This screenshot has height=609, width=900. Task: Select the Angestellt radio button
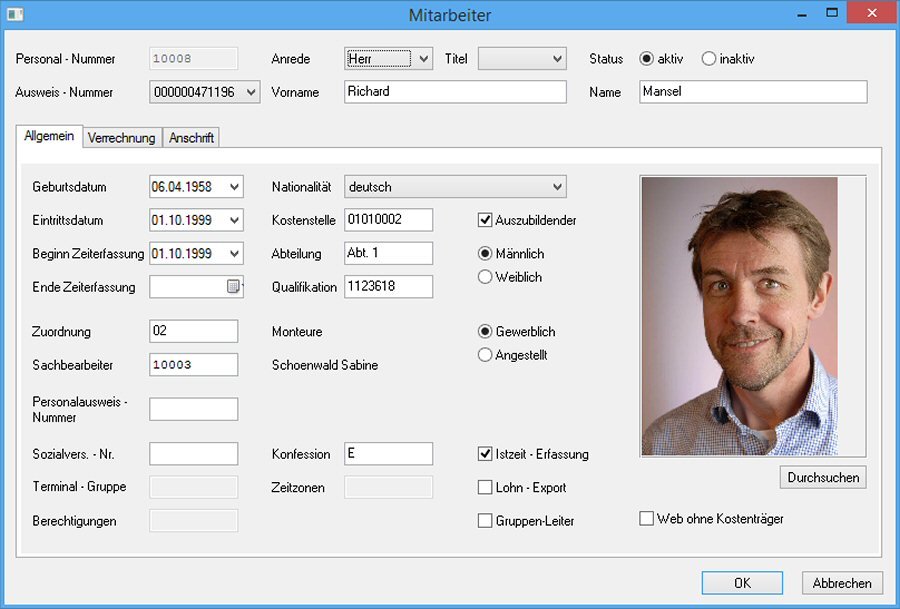pos(486,355)
